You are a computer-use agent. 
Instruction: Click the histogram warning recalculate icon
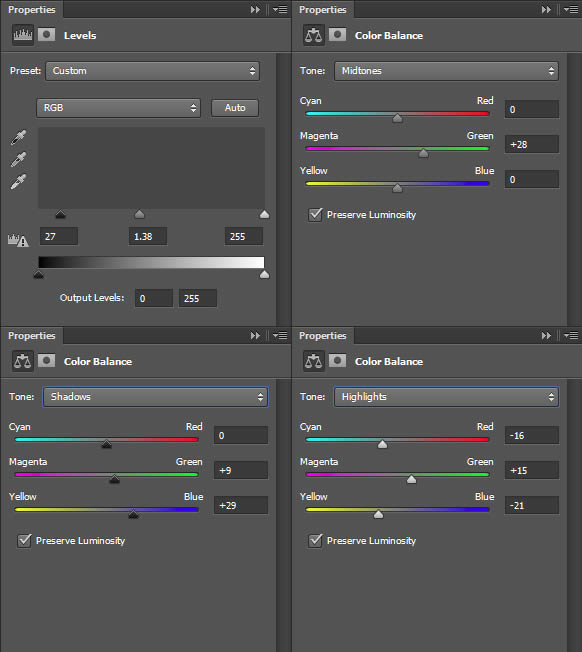click(18, 240)
